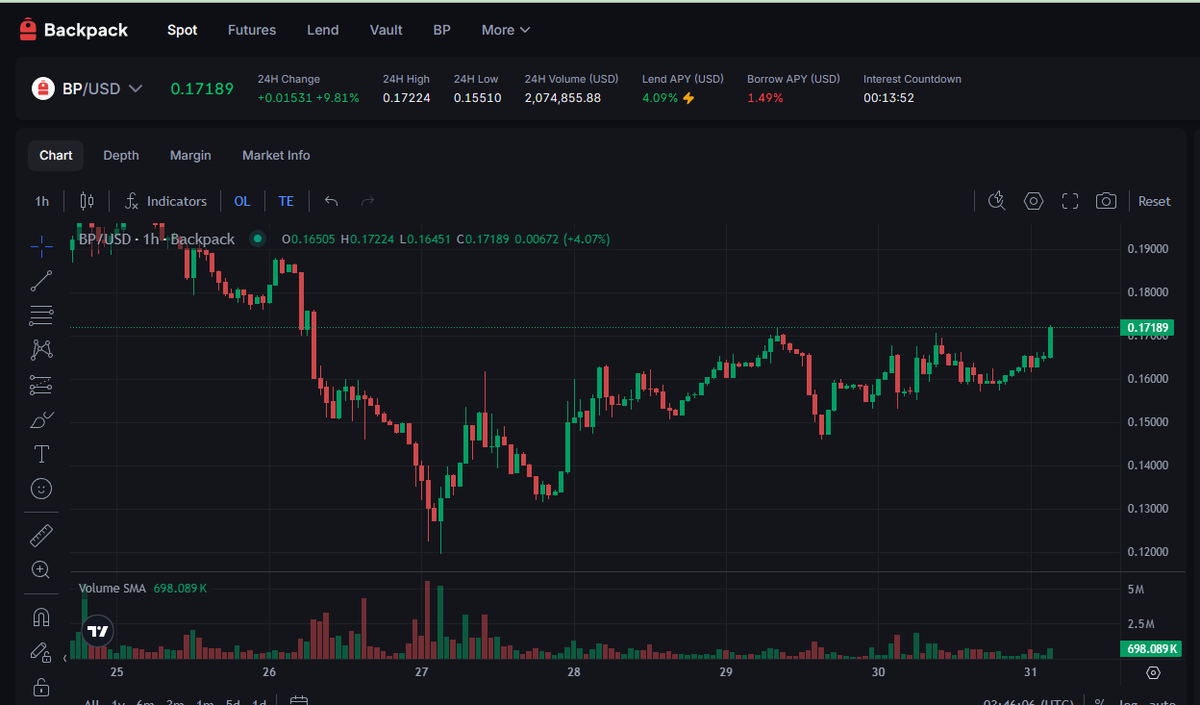This screenshot has width=1200, height=705.
Task: Toggle magnet mode for drawings
Action: pyautogui.click(x=41, y=617)
